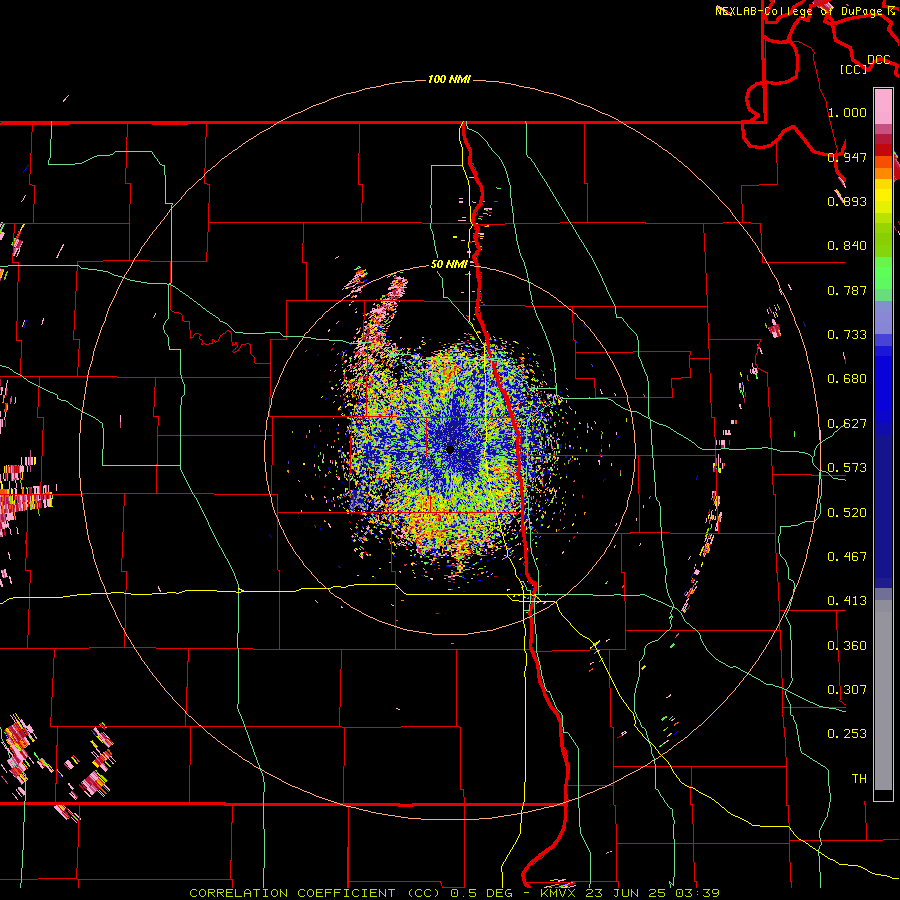Click the 0.360 legend value
900x900 pixels.
[x=847, y=645]
